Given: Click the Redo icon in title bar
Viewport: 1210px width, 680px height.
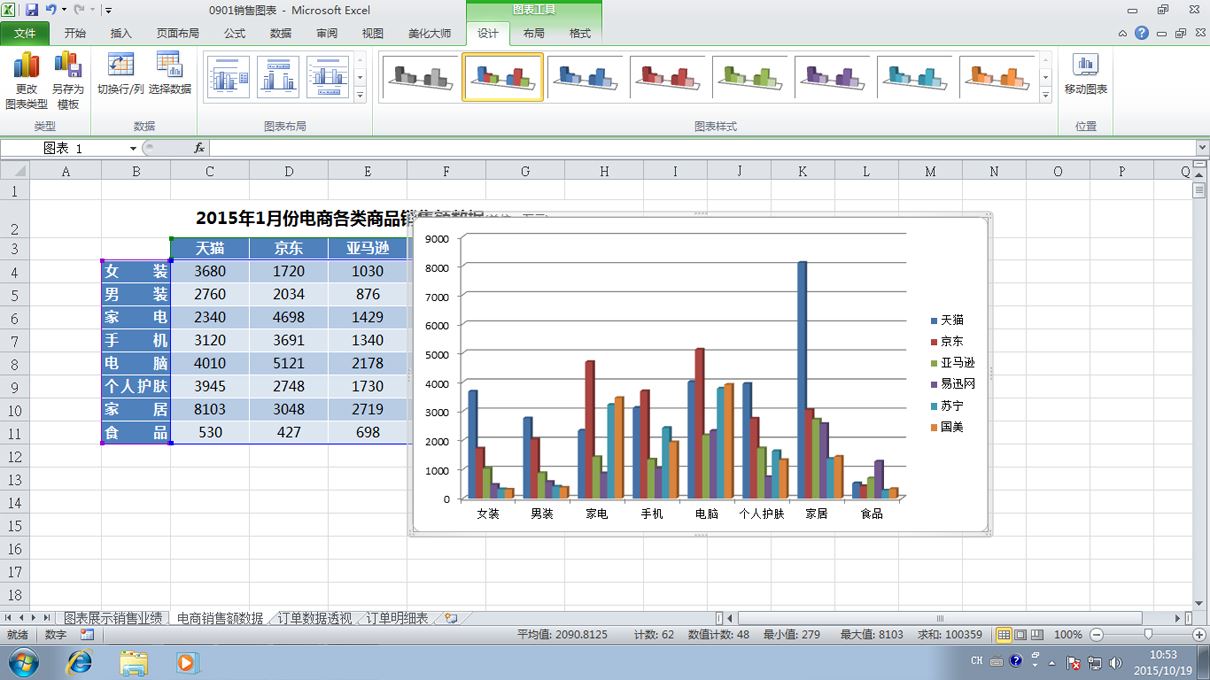Looking at the screenshot, I should 80,10.
